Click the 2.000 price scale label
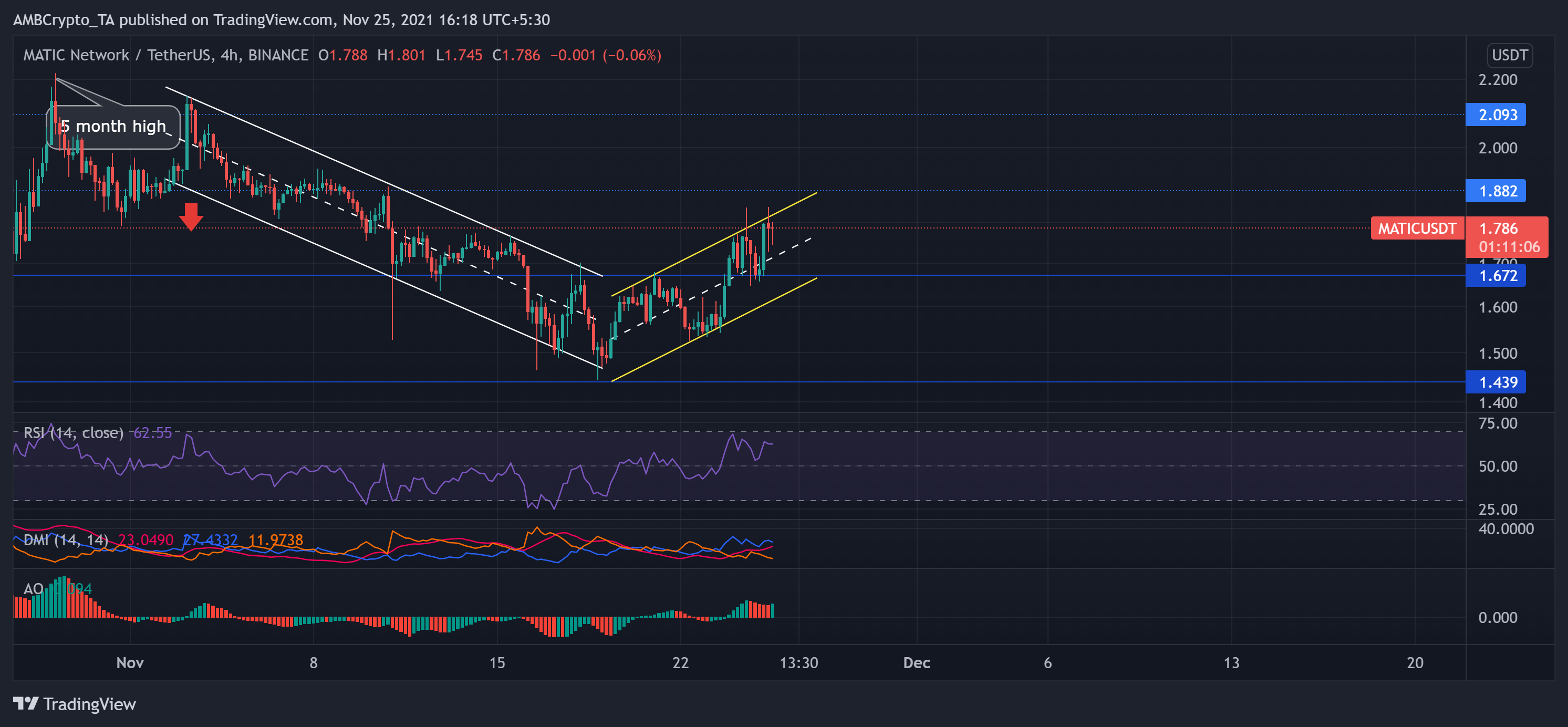This screenshot has height=727, width=1568. [1498, 148]
